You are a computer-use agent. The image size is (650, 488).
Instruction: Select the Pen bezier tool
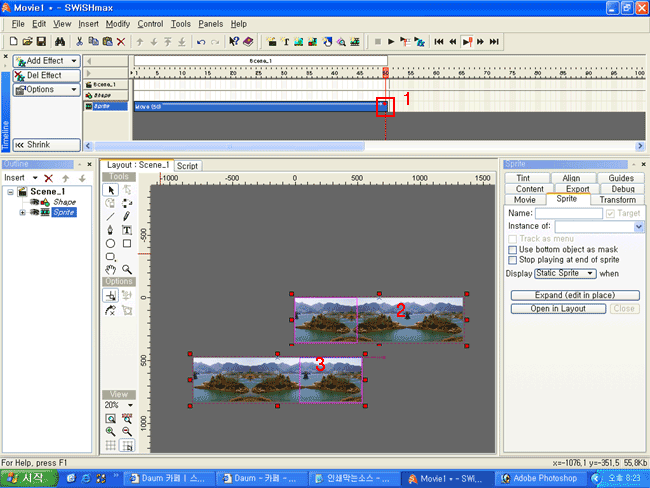point(110,230)
